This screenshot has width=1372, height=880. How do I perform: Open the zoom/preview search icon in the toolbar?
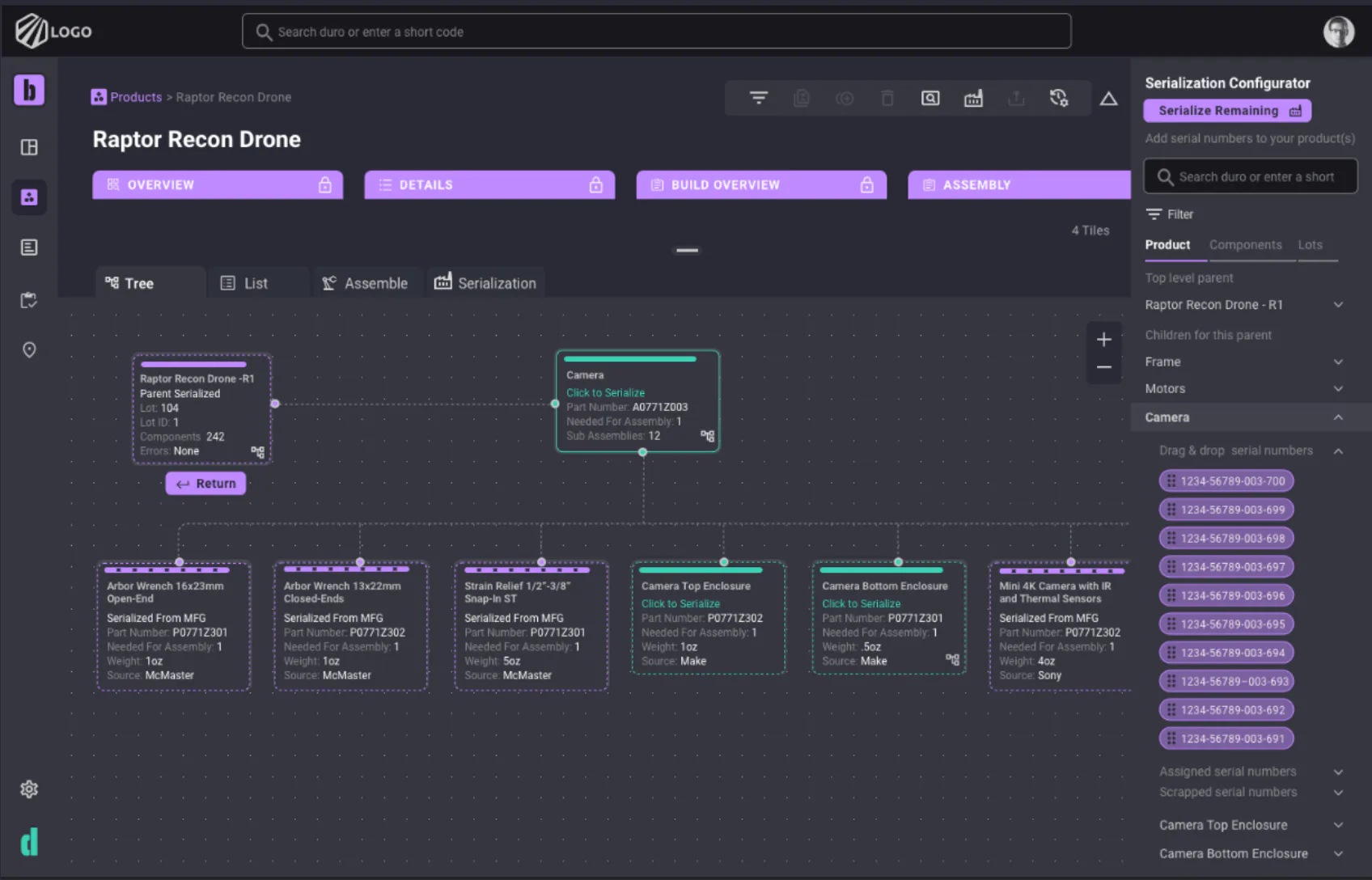pos(929,98)
